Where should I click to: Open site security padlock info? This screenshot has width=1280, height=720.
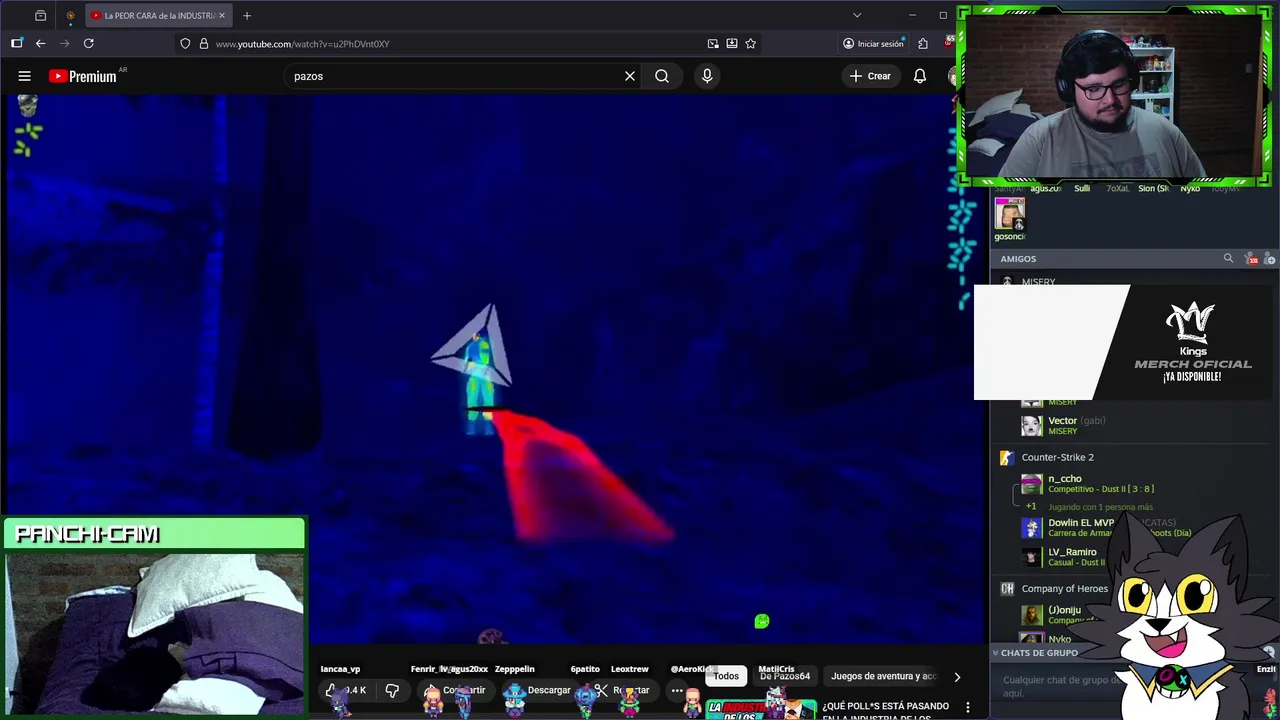pyautogui.click(x=204, y=43)
